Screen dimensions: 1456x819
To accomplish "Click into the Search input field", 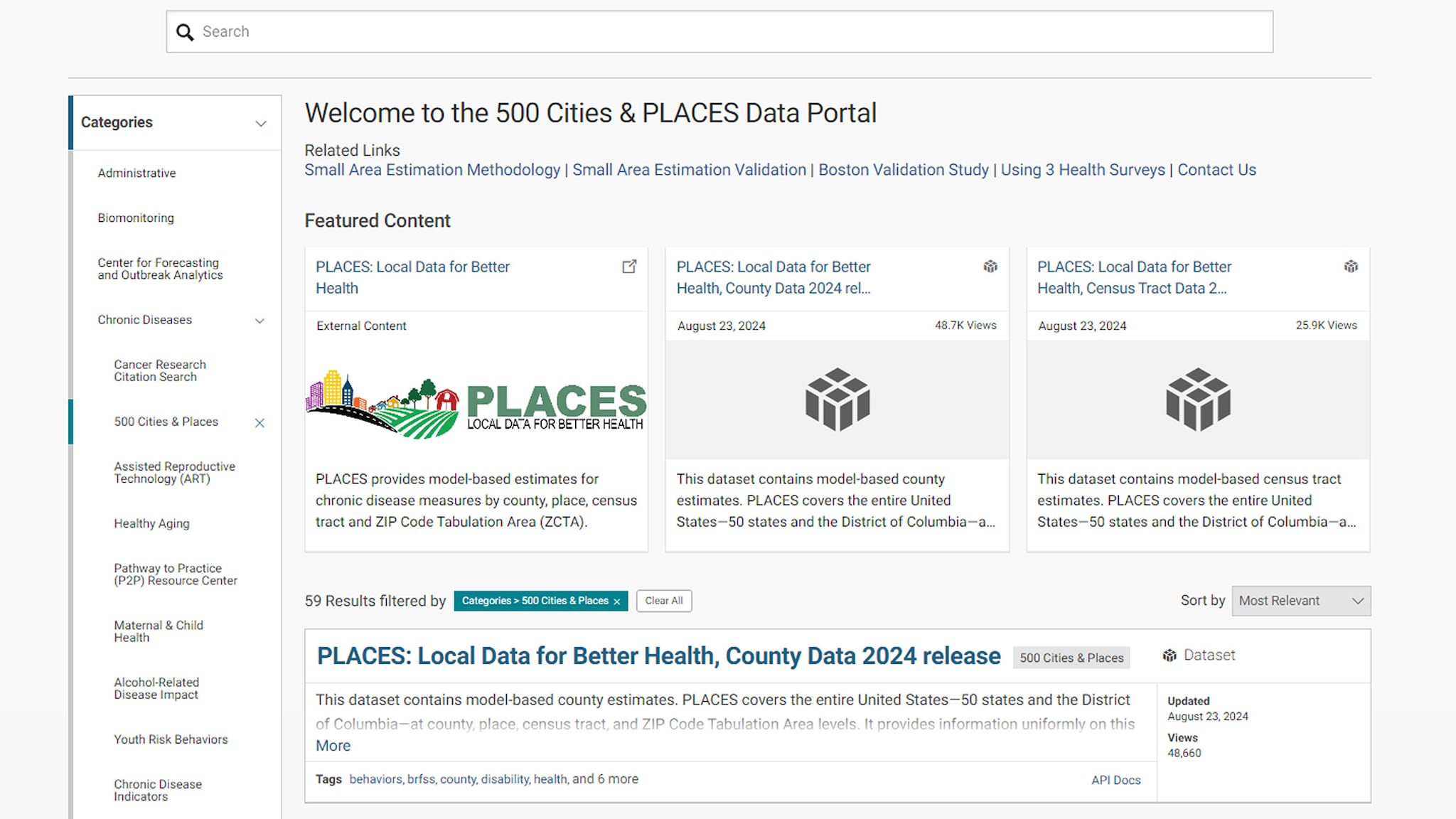I will click(718, 31).
